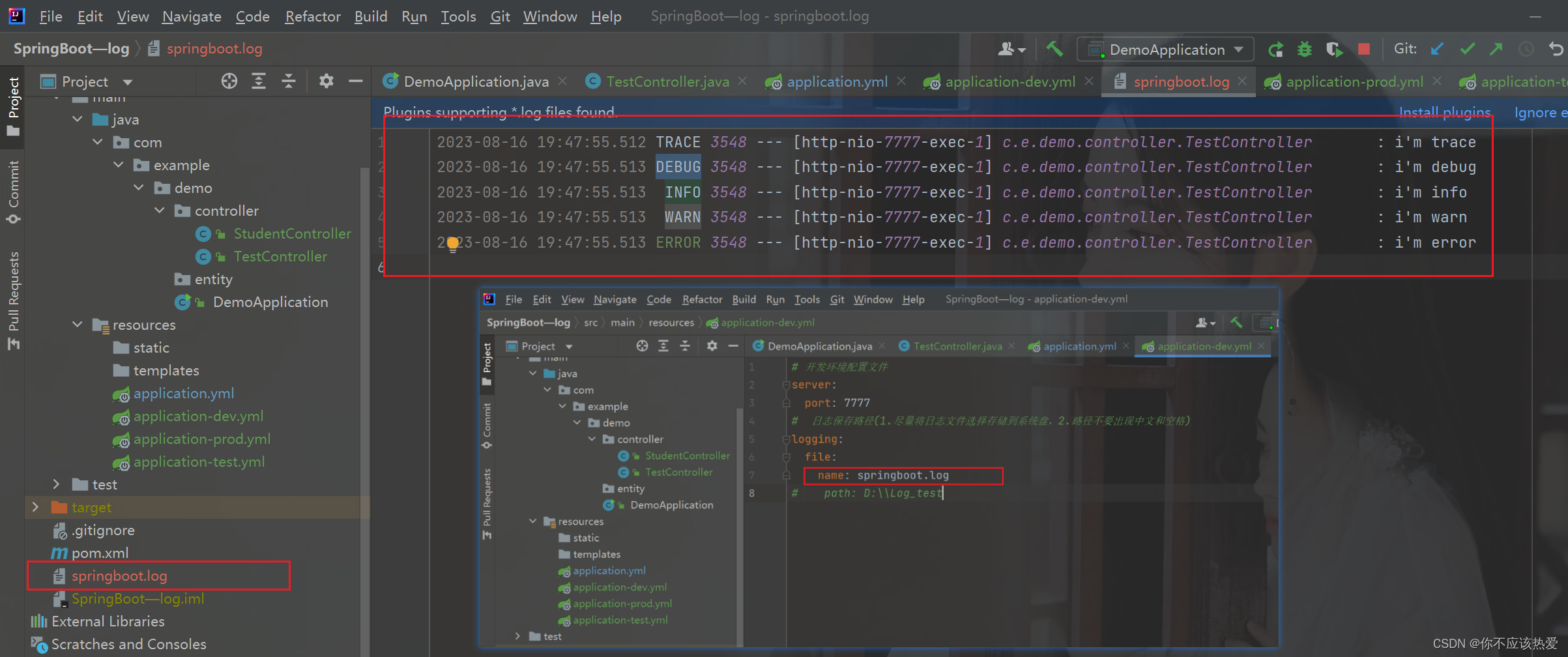The height and width of the screenshot is (657, 1568).
Task: Switch to application-prod.yml editor tab
Action: click(x=1354, y=81)
